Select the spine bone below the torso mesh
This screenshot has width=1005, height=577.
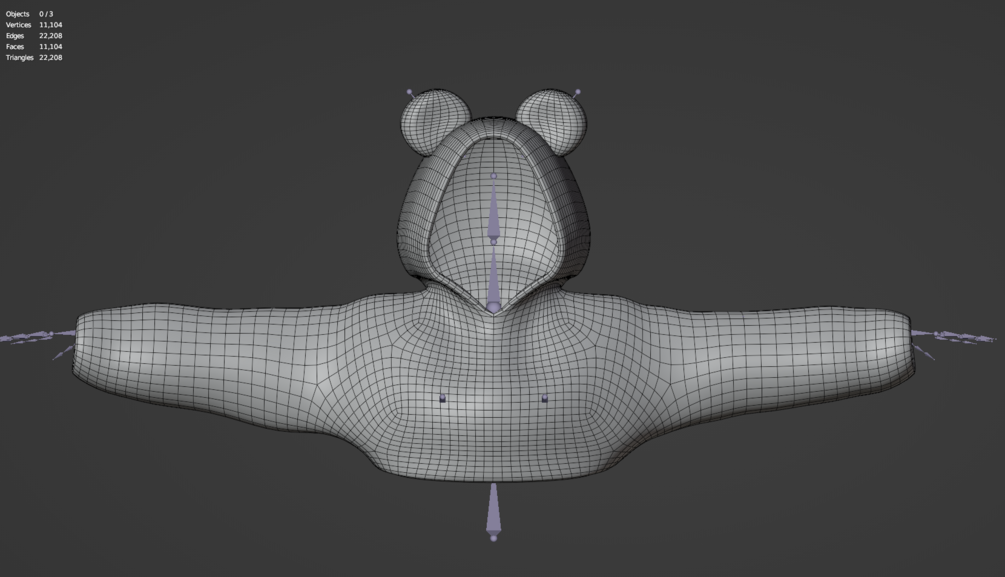click(493, 513)
